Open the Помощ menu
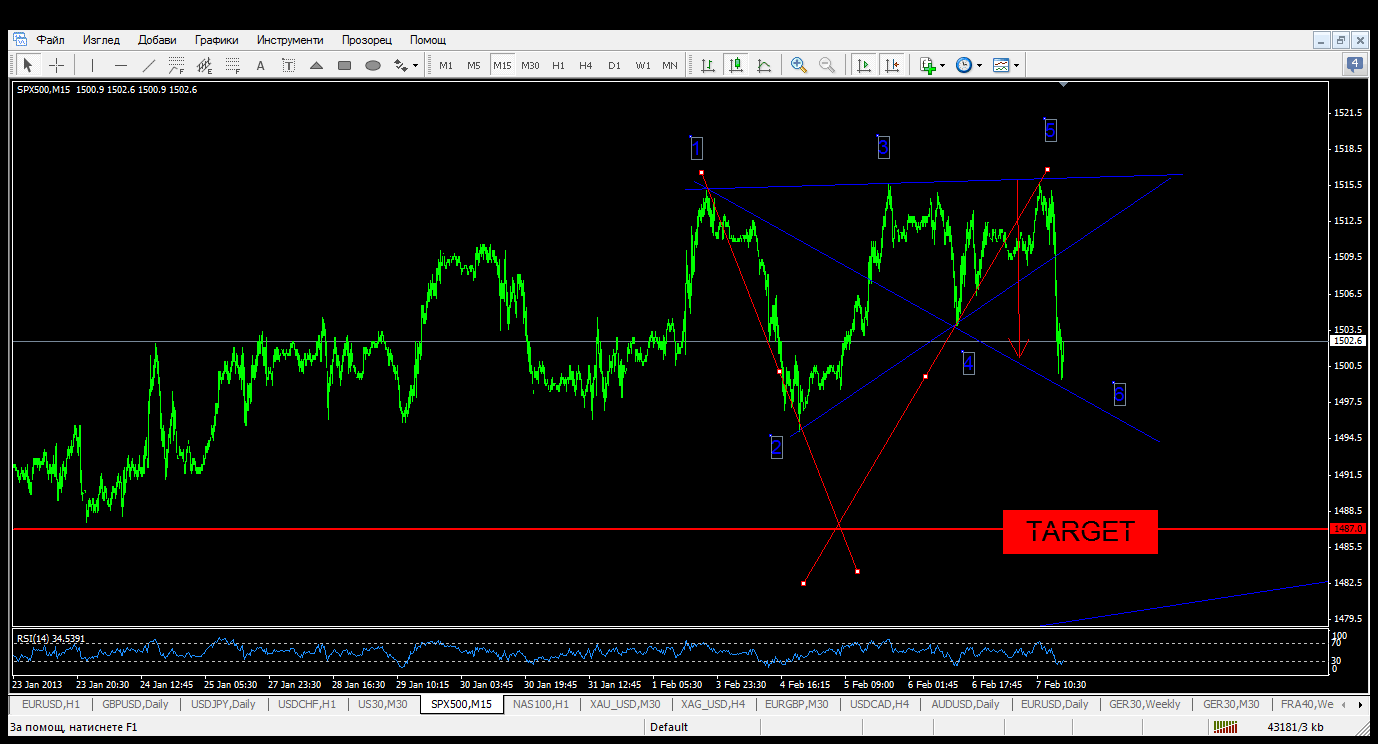This screenshot has width=1378, height=744. 428,40
